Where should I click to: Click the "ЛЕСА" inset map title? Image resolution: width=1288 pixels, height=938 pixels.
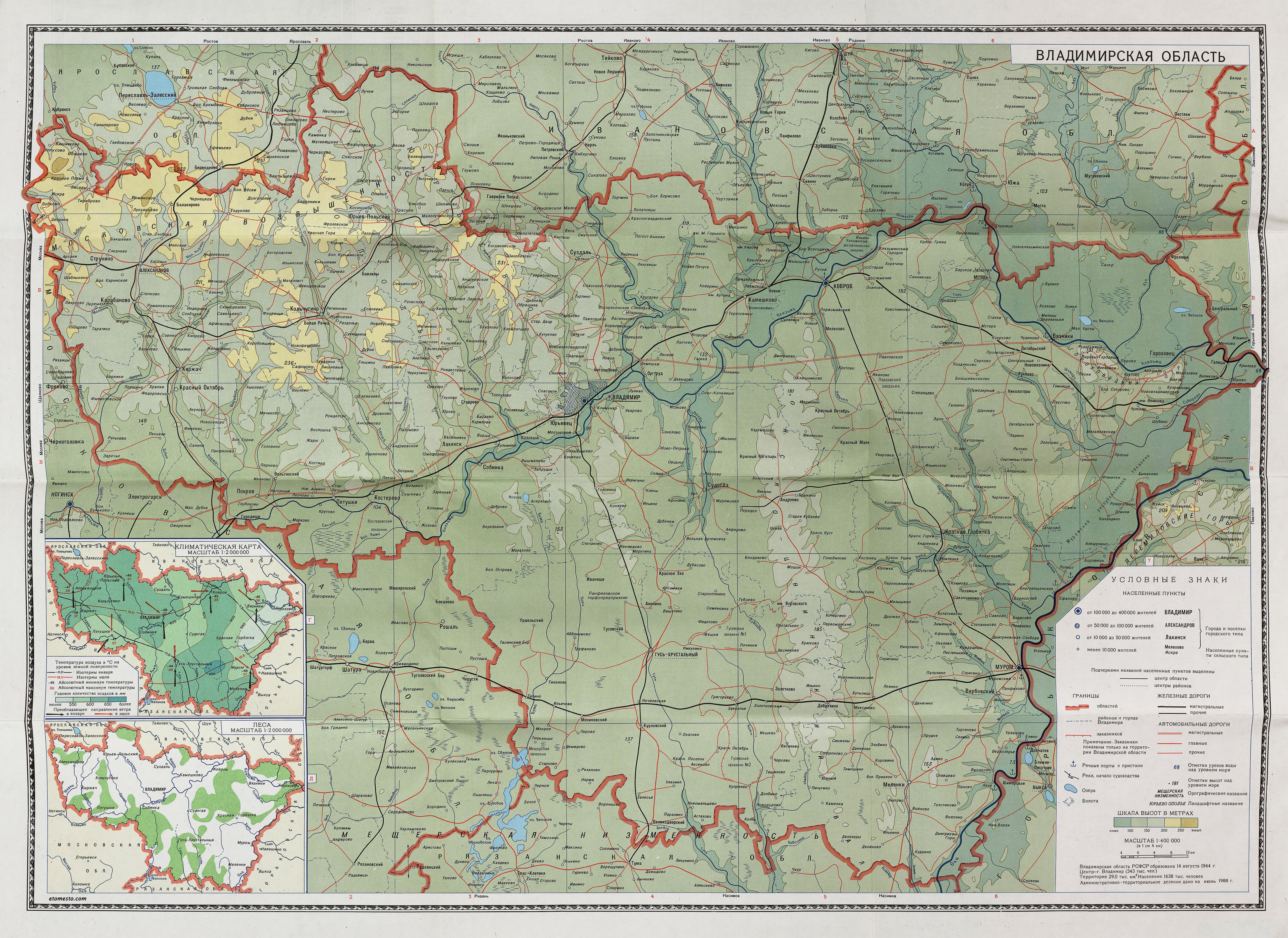[262, 725]
